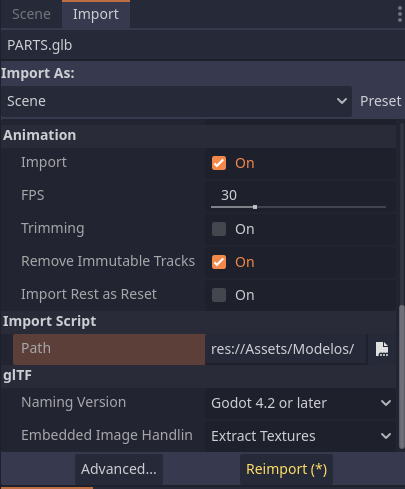Open the Import As Scene dropdown
This screenshot has height=489, width=405.
pyautogui.click(x=176, y=101)
